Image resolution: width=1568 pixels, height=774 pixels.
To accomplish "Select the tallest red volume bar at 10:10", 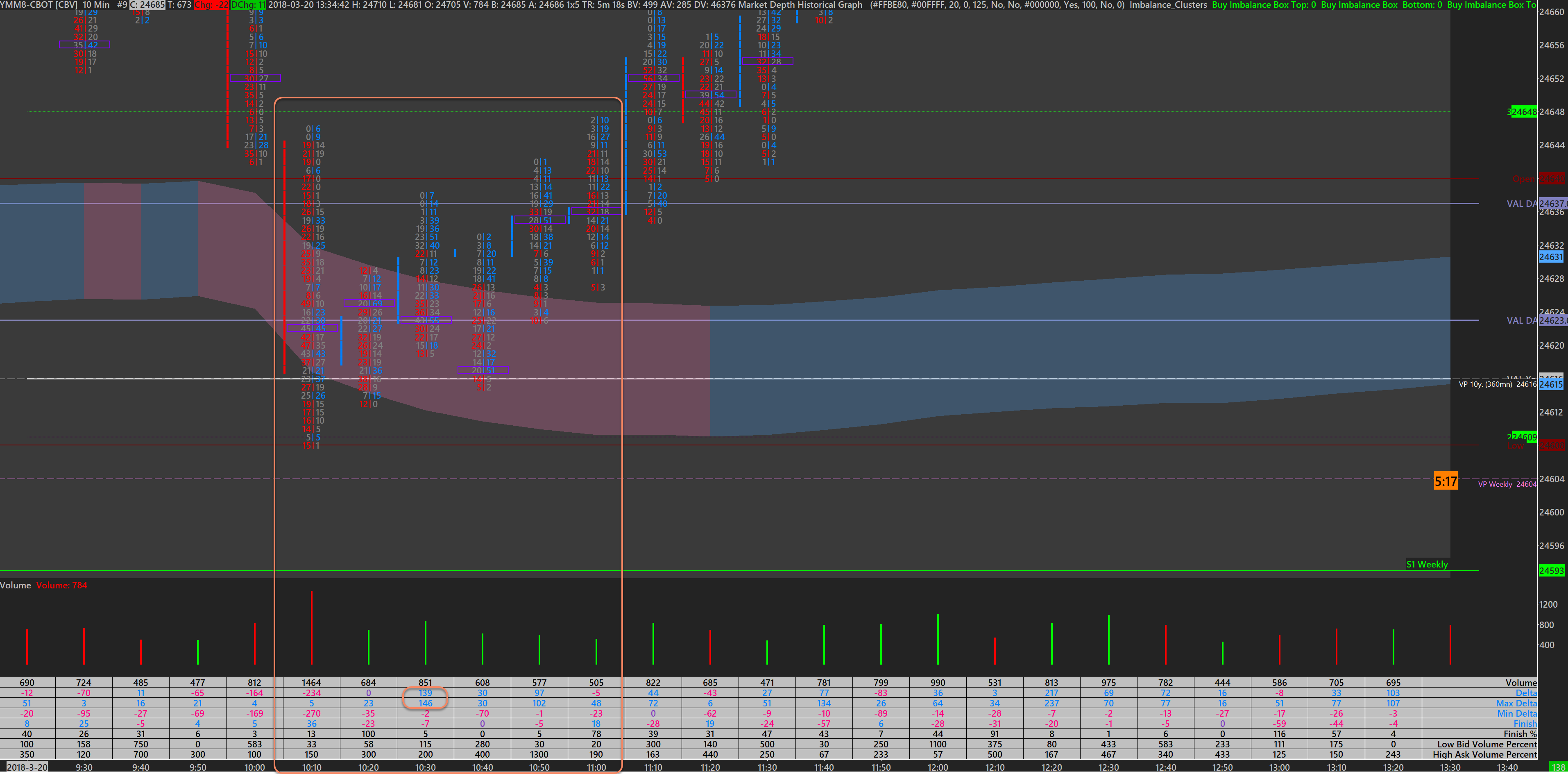I will tap(312, 627).
